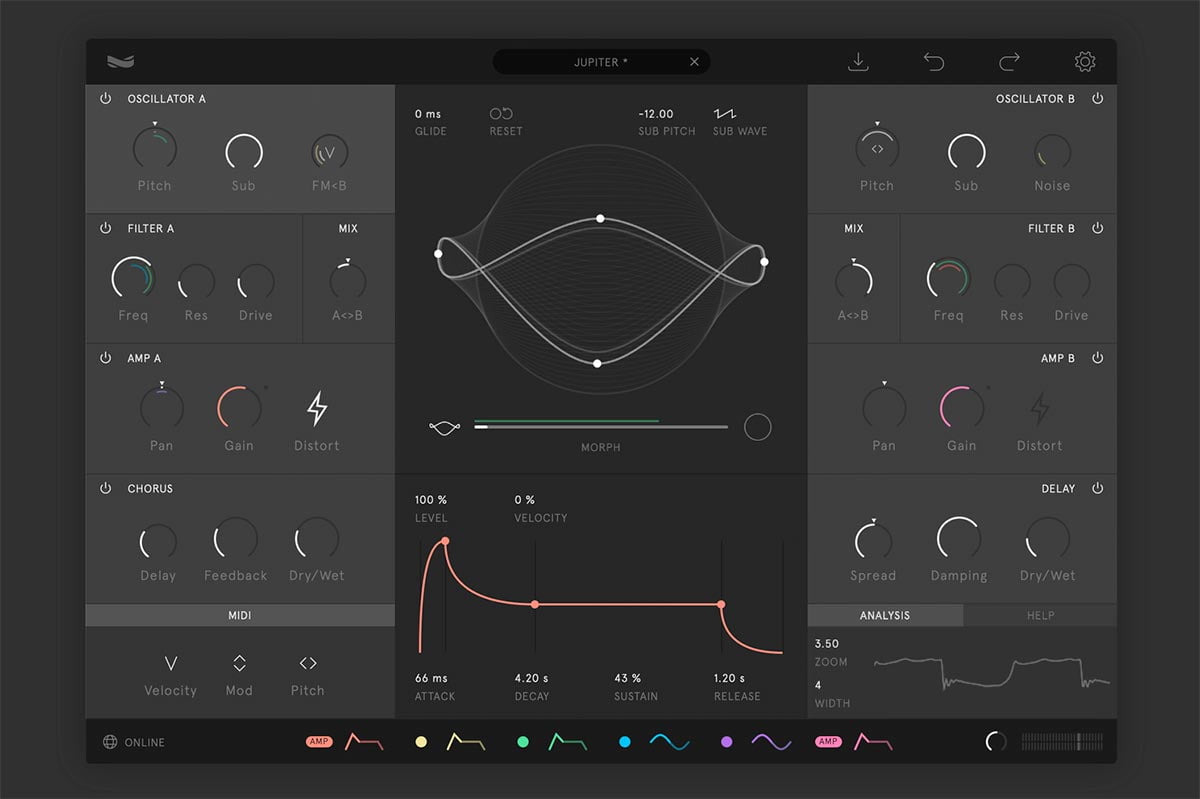Click the Delay Damping knob

pyautogui.click(x=959, y=539)
